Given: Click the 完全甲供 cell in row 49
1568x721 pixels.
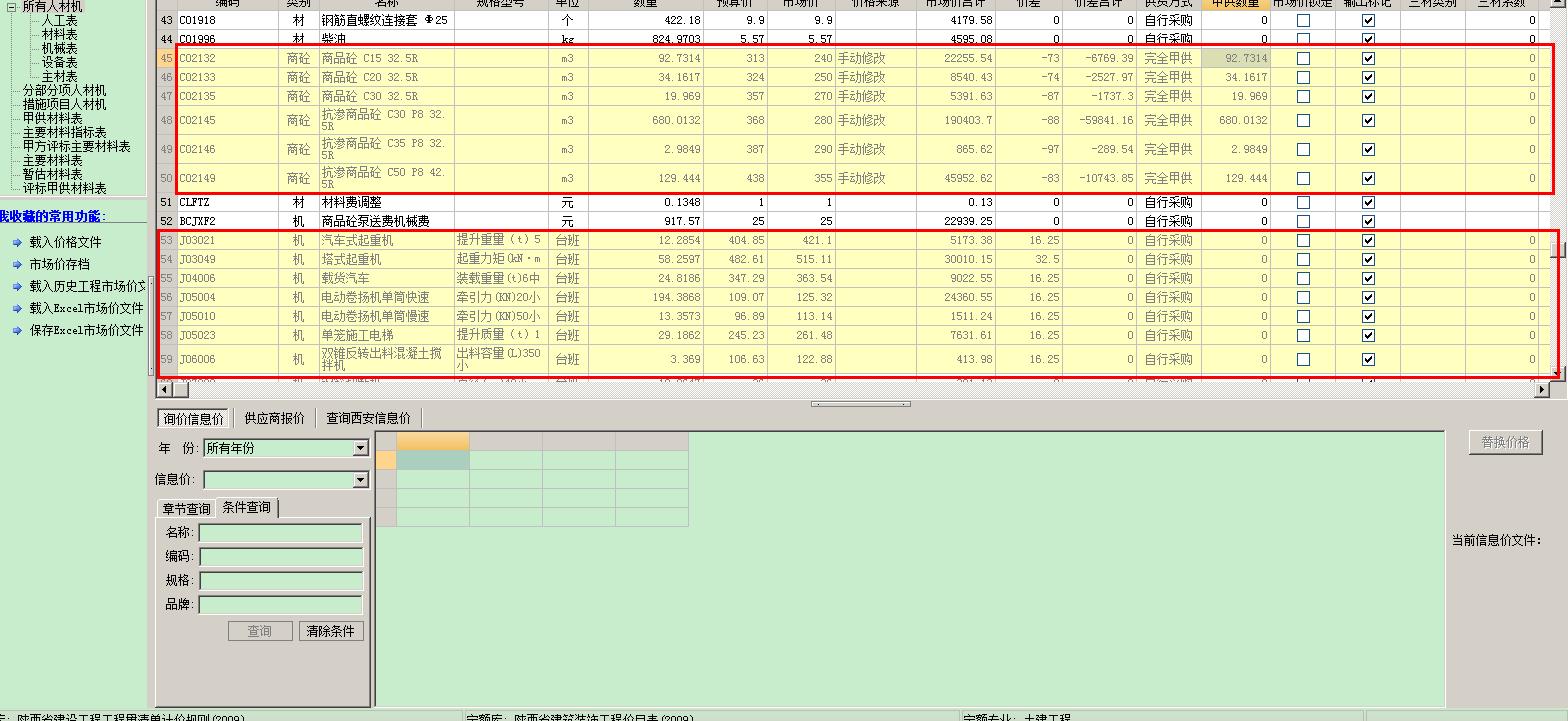Looking at the screenshot, I should (x=1168, y=149).
